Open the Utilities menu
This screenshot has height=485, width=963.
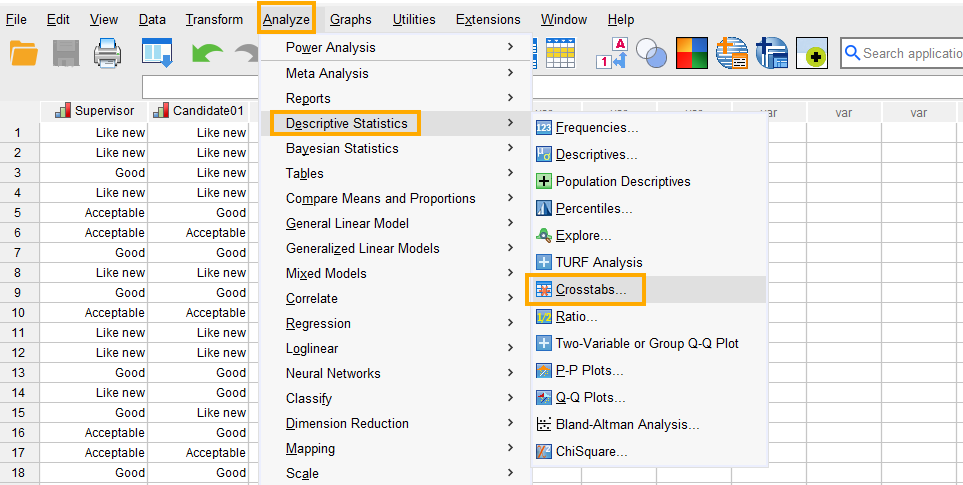tap(414, 20)
